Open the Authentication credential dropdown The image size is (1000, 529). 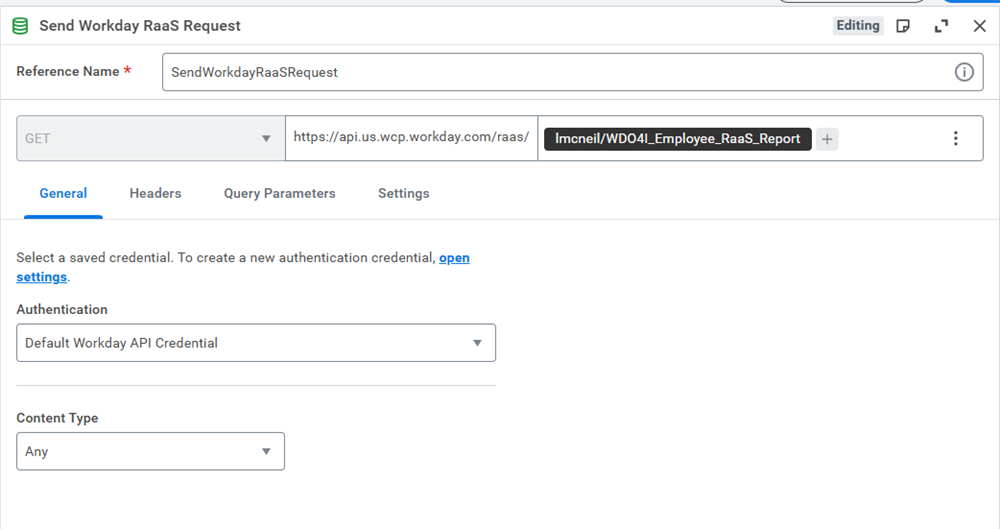pos(256,343)
